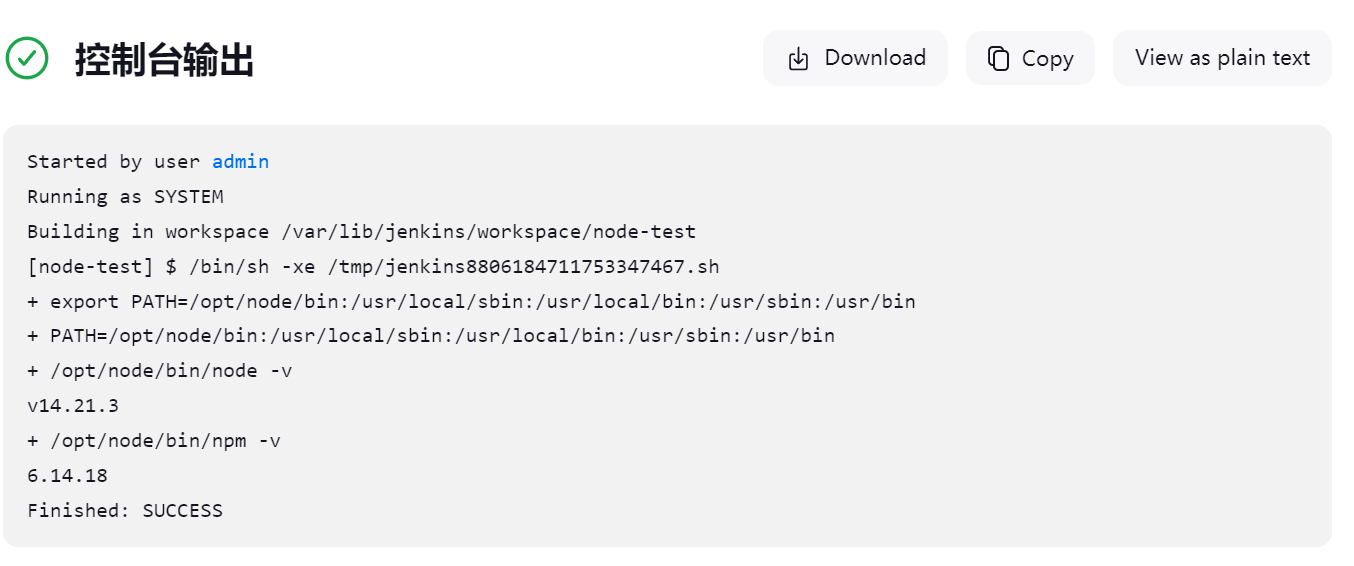This screenshot has width=1354, height=566.
Task: Click the '+ PATH=/opt/node/bin' log line
Action: 431,335
